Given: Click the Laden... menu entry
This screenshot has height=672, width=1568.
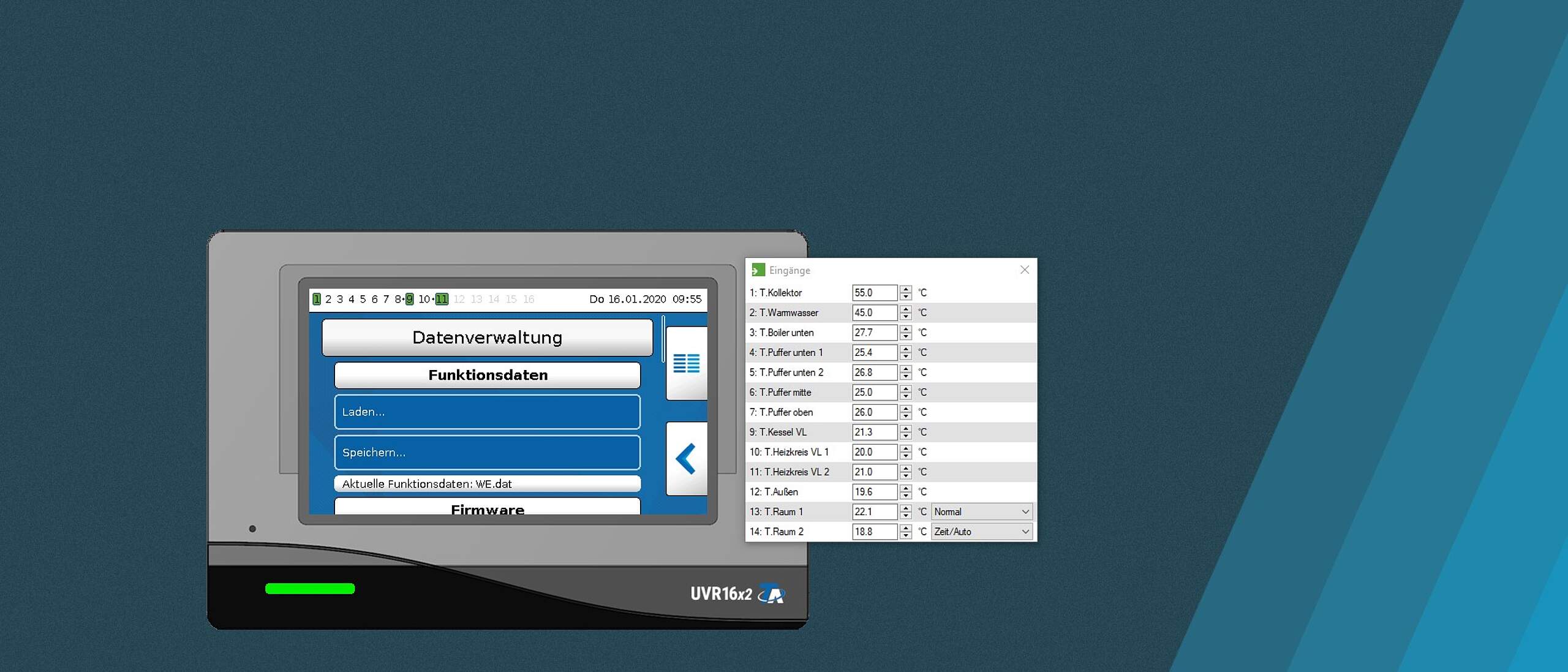Looking at the screenshot, I should (x=487, y=412).
